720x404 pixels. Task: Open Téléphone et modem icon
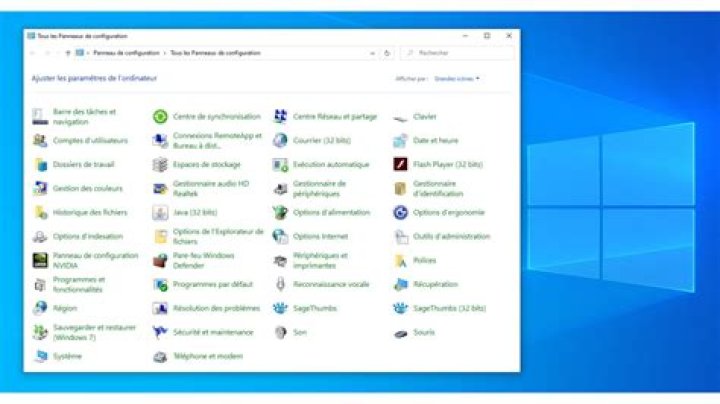160,356
